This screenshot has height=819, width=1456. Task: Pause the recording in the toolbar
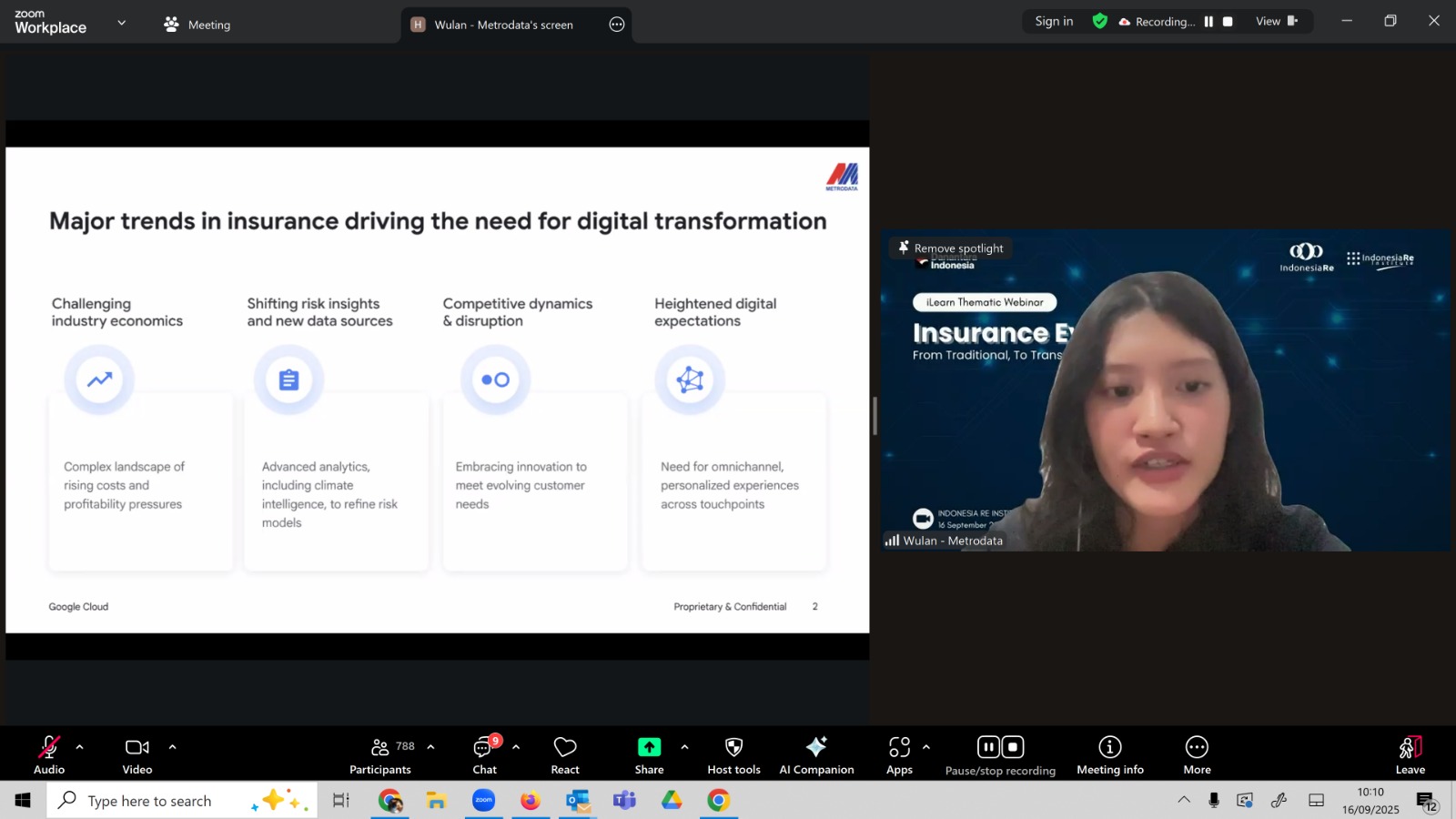[x=988, y=747]
